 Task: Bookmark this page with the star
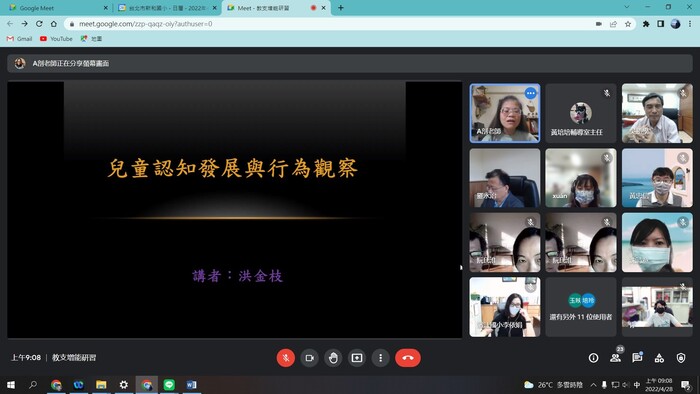click(x=628, y=24)
